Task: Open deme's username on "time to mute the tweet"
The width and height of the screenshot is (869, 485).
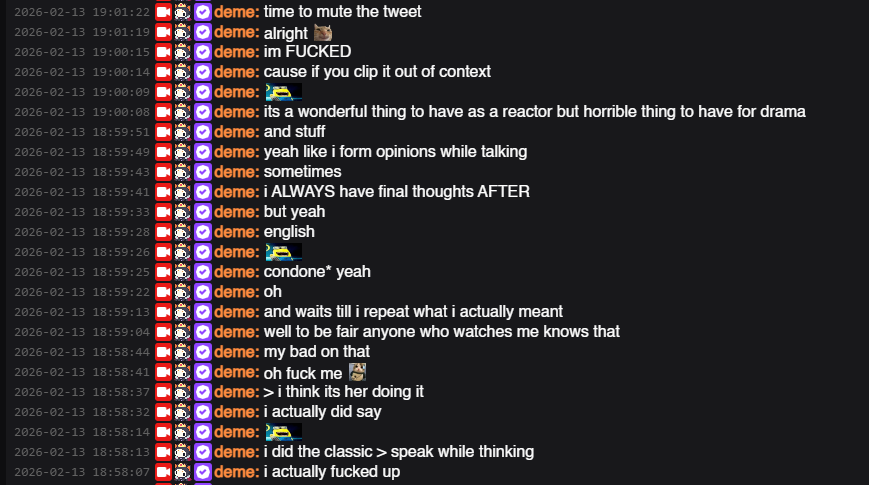Action: coord(237,12)
